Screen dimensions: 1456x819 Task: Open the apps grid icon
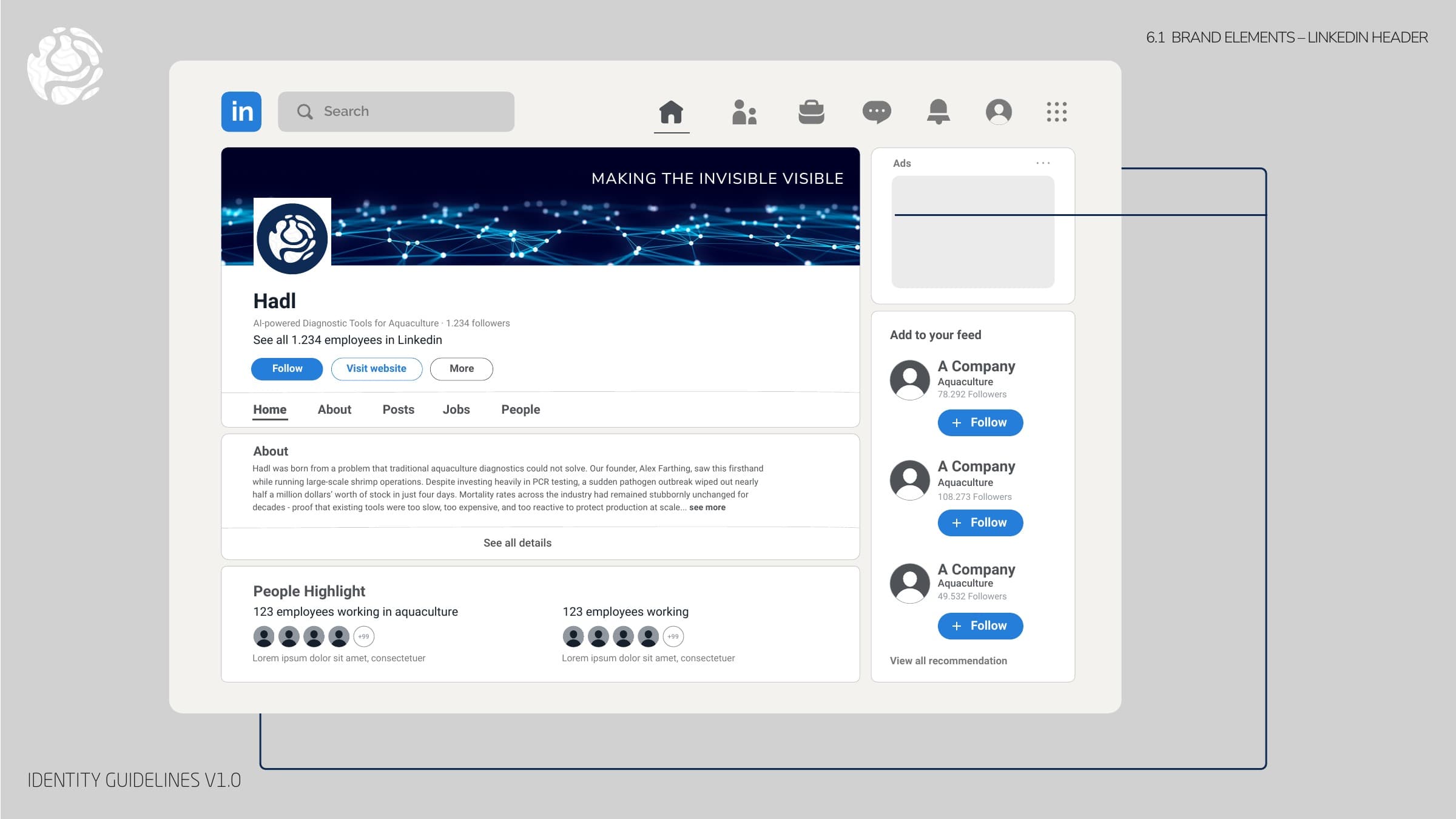pyautogui.click(x=1057, y=112)
